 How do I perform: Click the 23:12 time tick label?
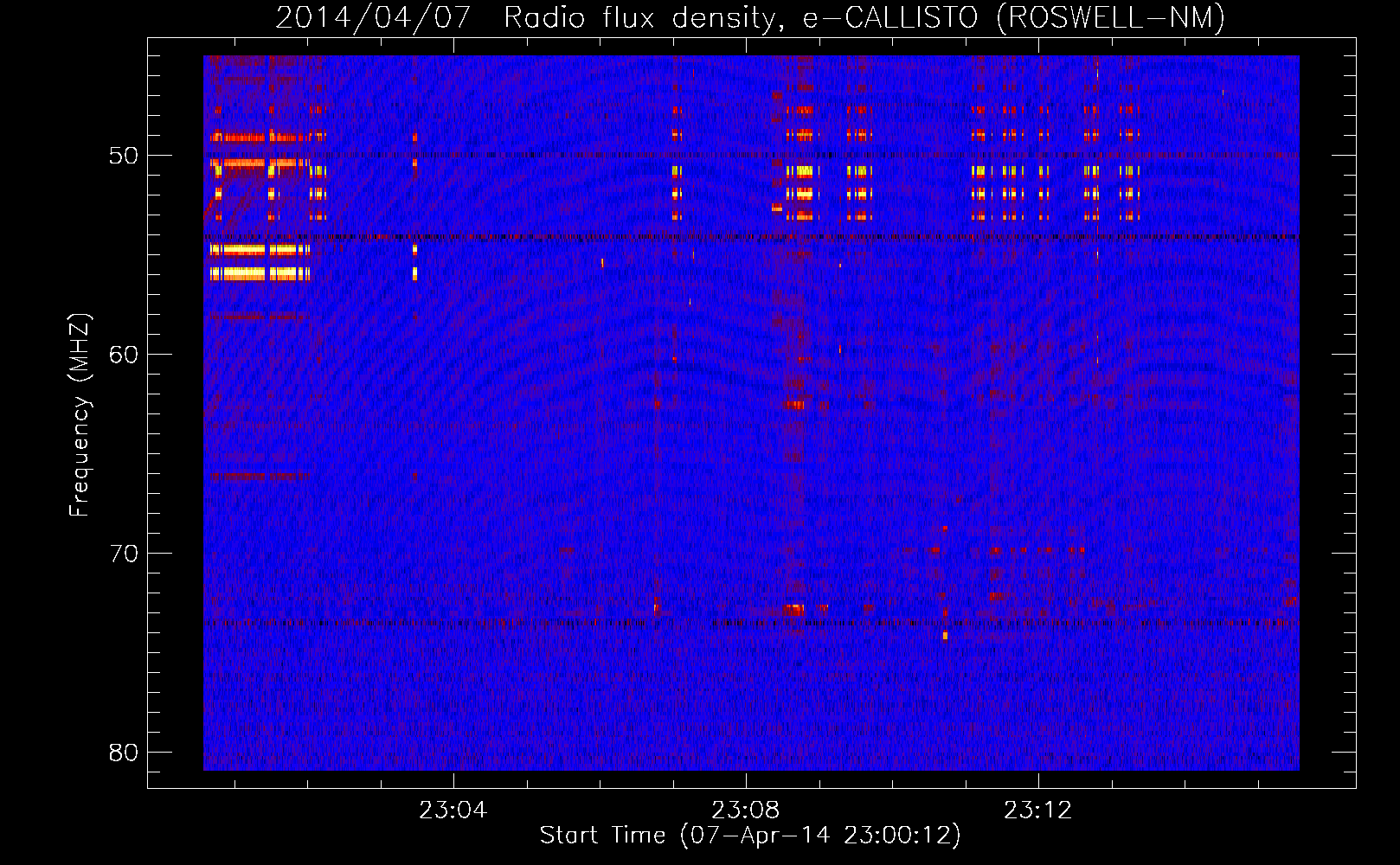(x=1038, y=811)
